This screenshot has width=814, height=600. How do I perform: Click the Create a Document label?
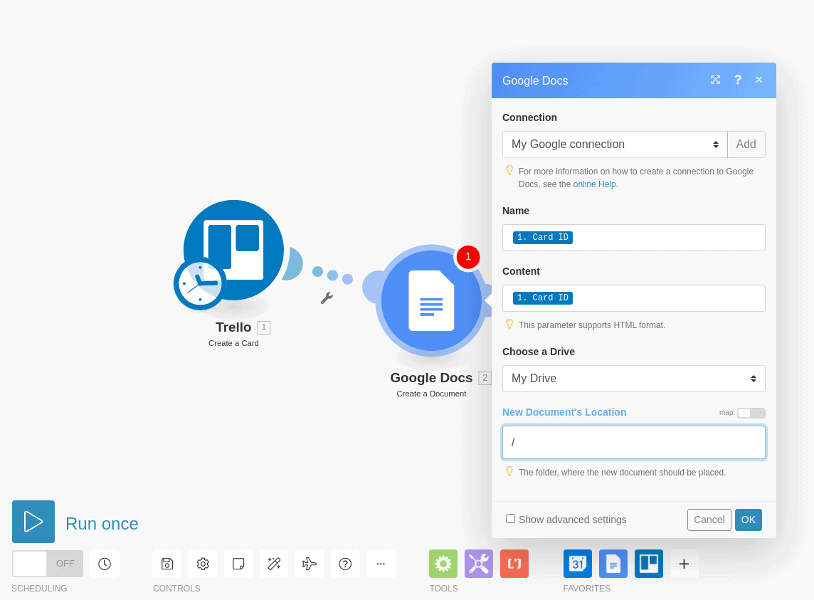(431, 394)
